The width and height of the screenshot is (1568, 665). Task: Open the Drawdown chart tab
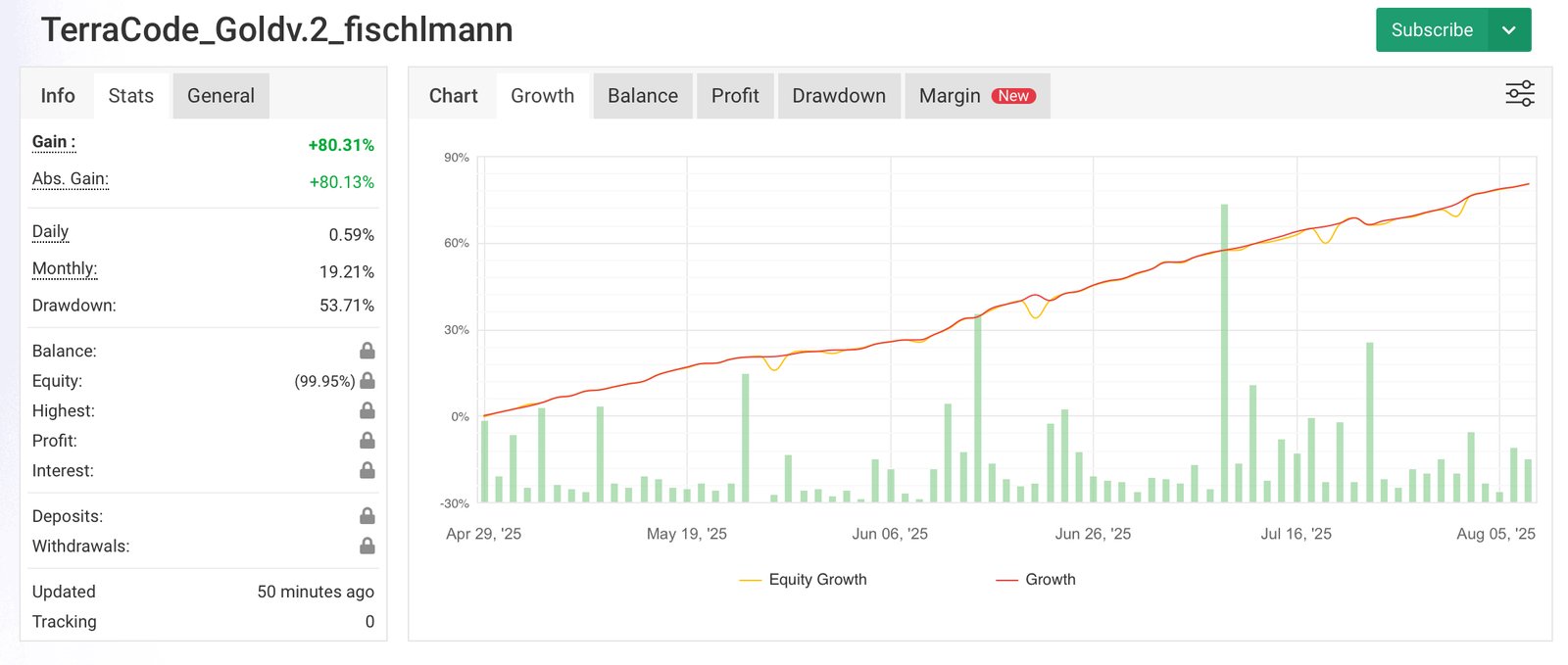point(839,96)
